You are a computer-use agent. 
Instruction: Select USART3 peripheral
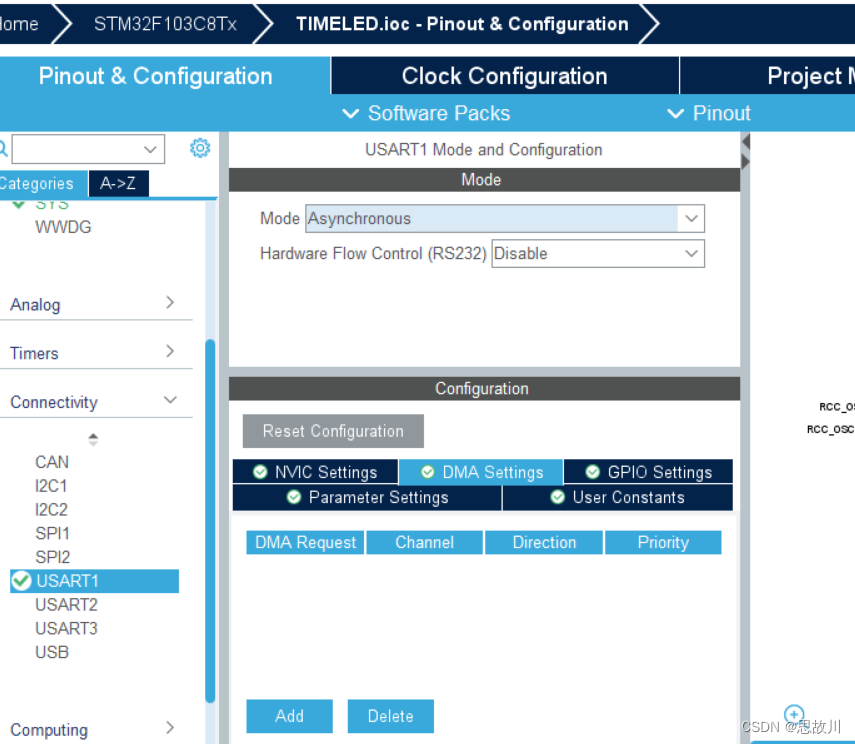[67, 628]
